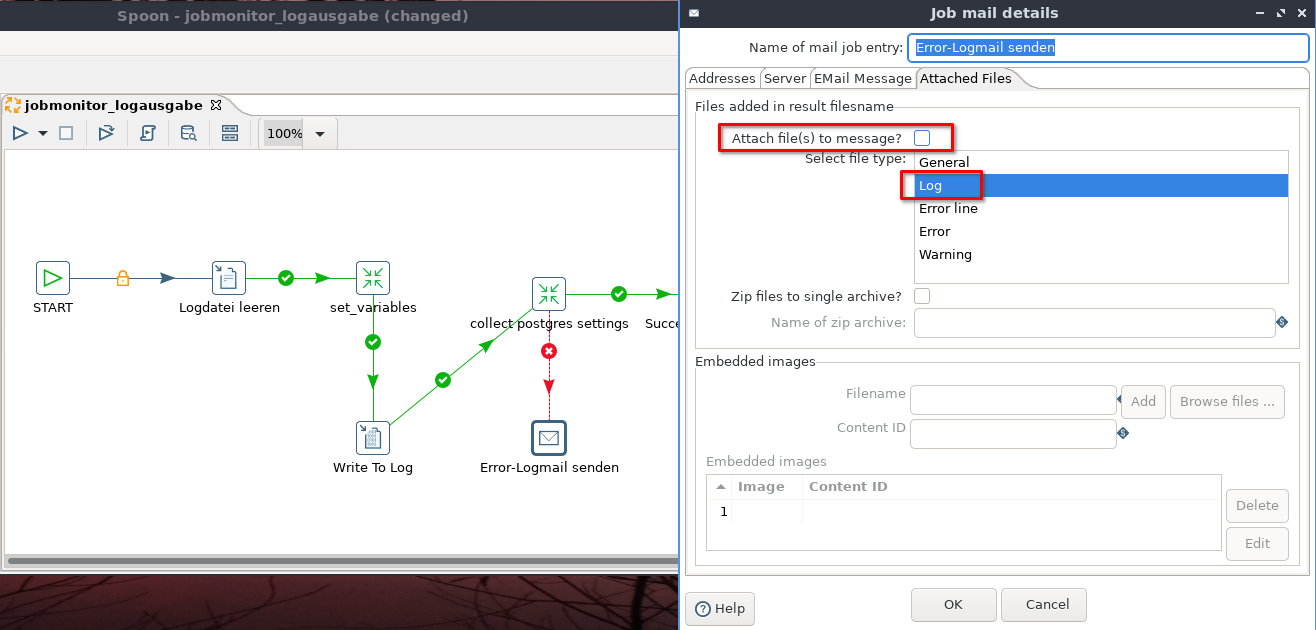Choose Error line in file type list
Image resolution: width=1316 pixels, height=630 pixels.
(948, 209)
